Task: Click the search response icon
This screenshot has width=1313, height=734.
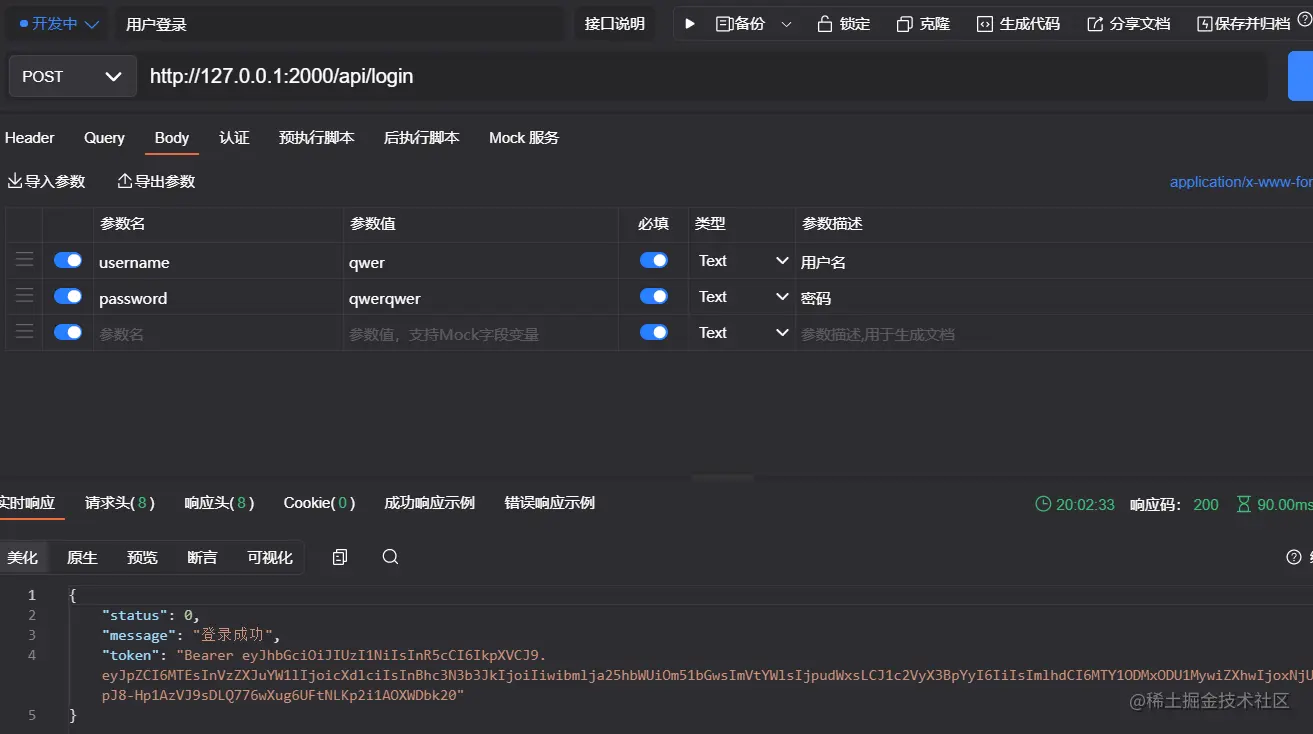Action: [x=391, y=557]
